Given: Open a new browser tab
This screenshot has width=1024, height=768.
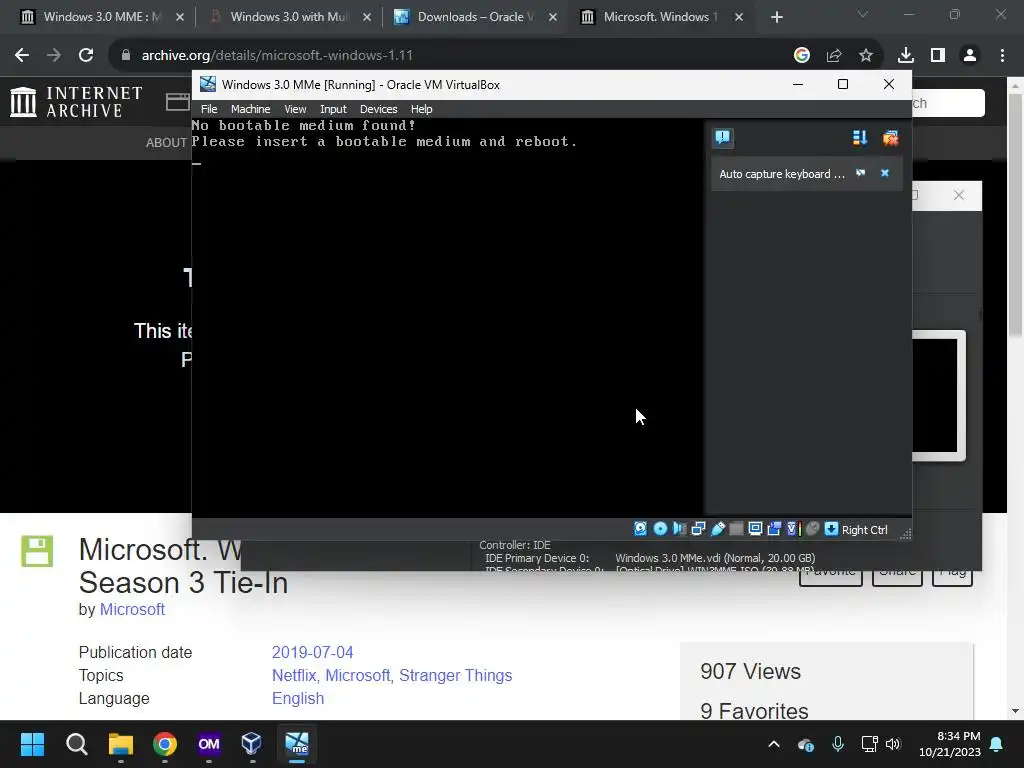Looking at the screenshot, I should (776, 17).
